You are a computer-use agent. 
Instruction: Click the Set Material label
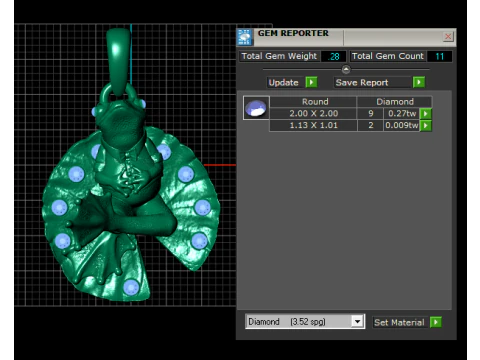pos(399,322)
